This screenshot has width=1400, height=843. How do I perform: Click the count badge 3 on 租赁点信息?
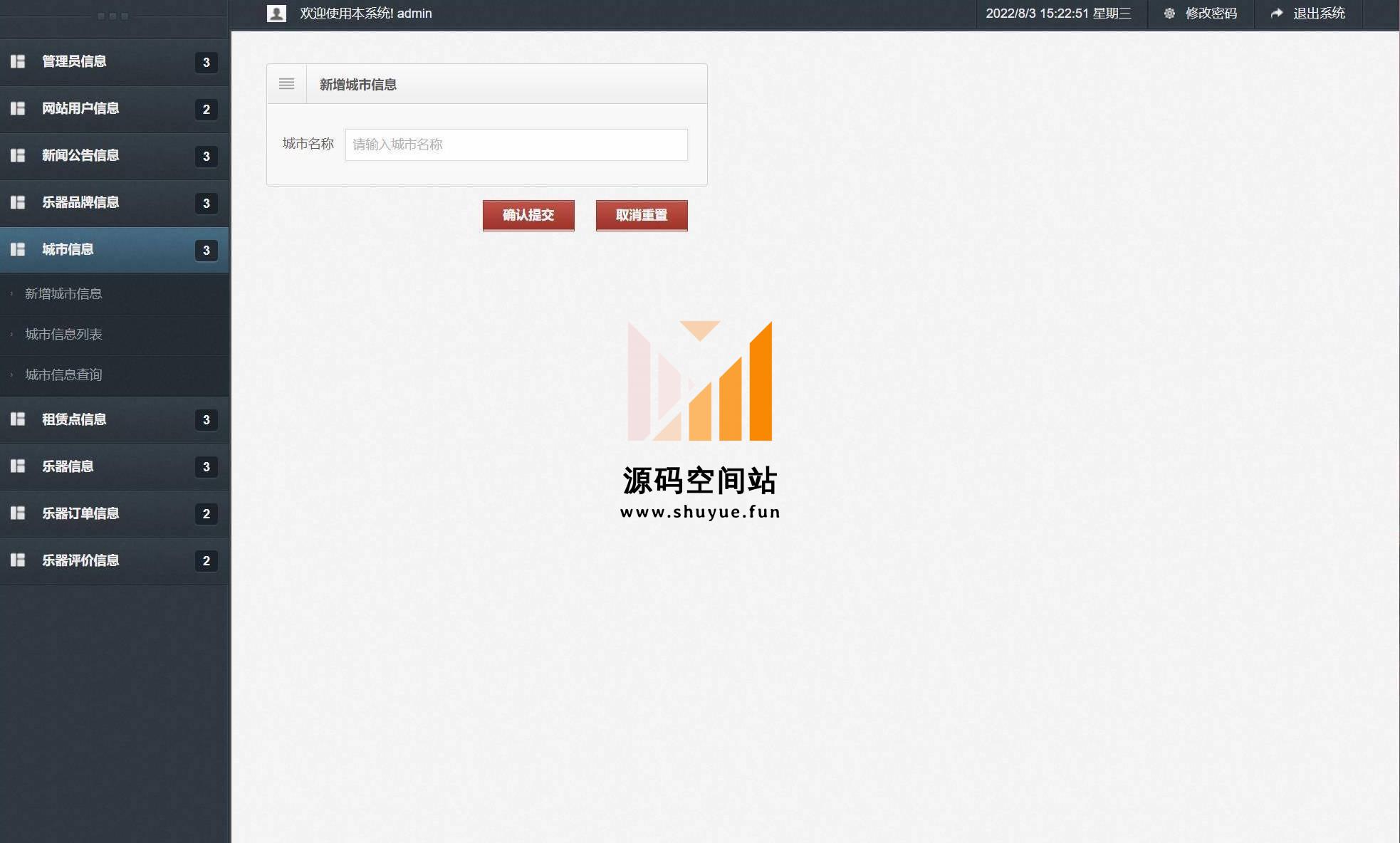(x=207, y=420)
